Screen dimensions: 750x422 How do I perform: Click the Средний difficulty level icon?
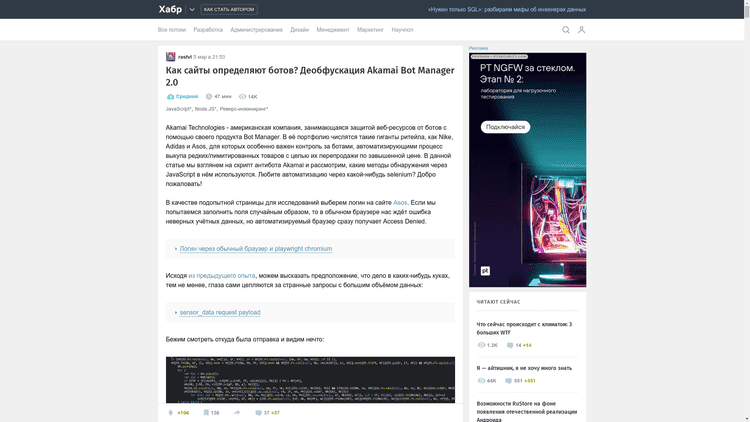[x=170, y=97]
